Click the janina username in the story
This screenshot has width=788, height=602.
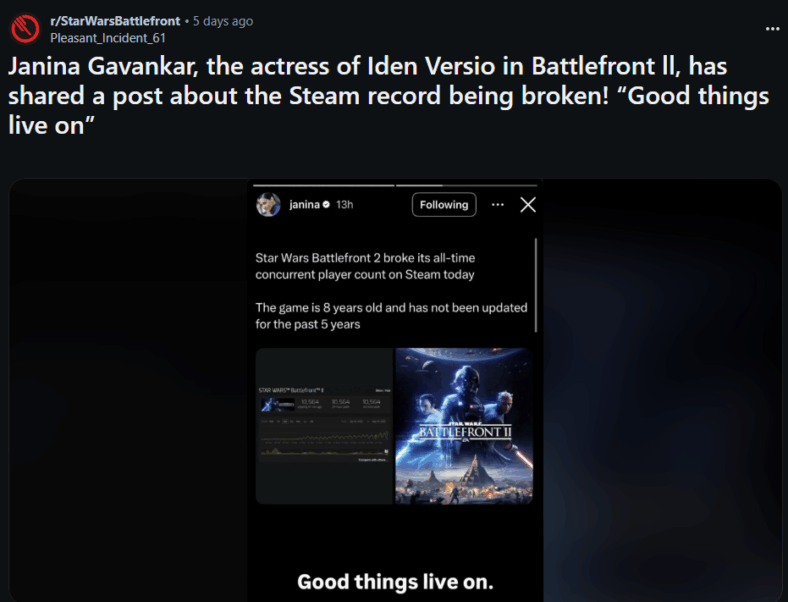click(x=305, y=205)
